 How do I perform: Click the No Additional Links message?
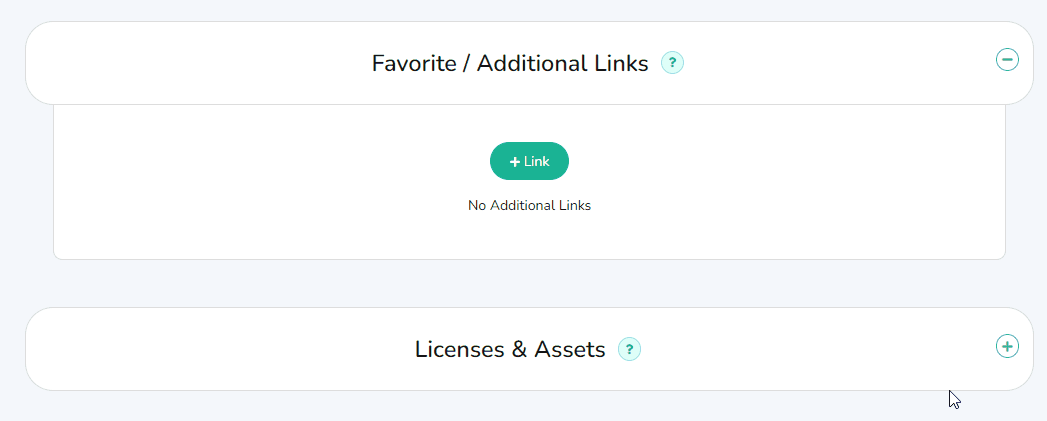coord(529,206)
